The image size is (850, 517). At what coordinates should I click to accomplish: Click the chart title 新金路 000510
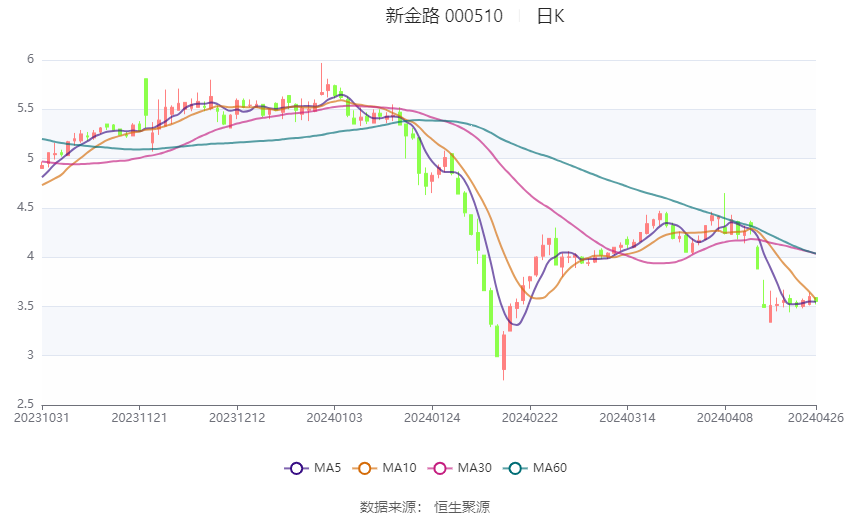point(444,16)
